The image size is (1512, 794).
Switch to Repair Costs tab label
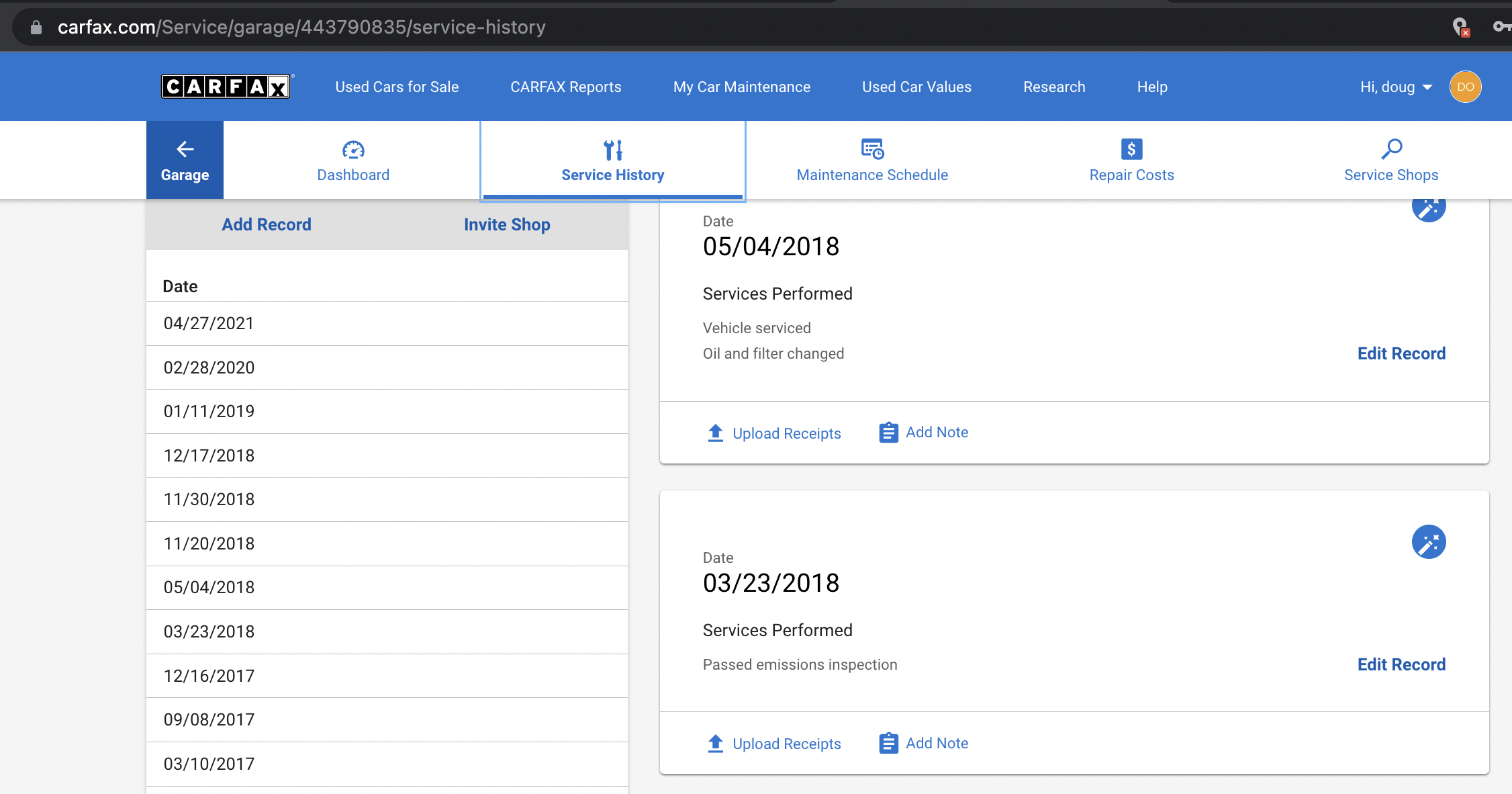click(x=1131, y=175)
